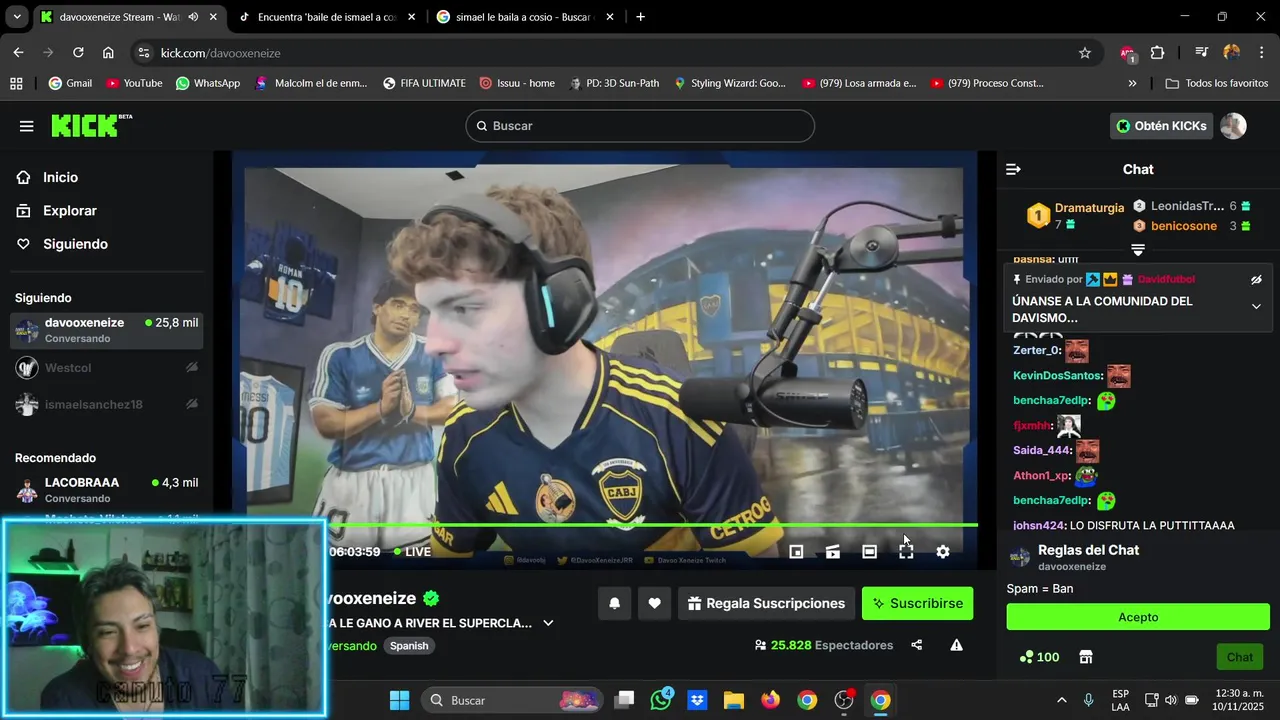Open the user profile avatar menu

[1233, 126]
